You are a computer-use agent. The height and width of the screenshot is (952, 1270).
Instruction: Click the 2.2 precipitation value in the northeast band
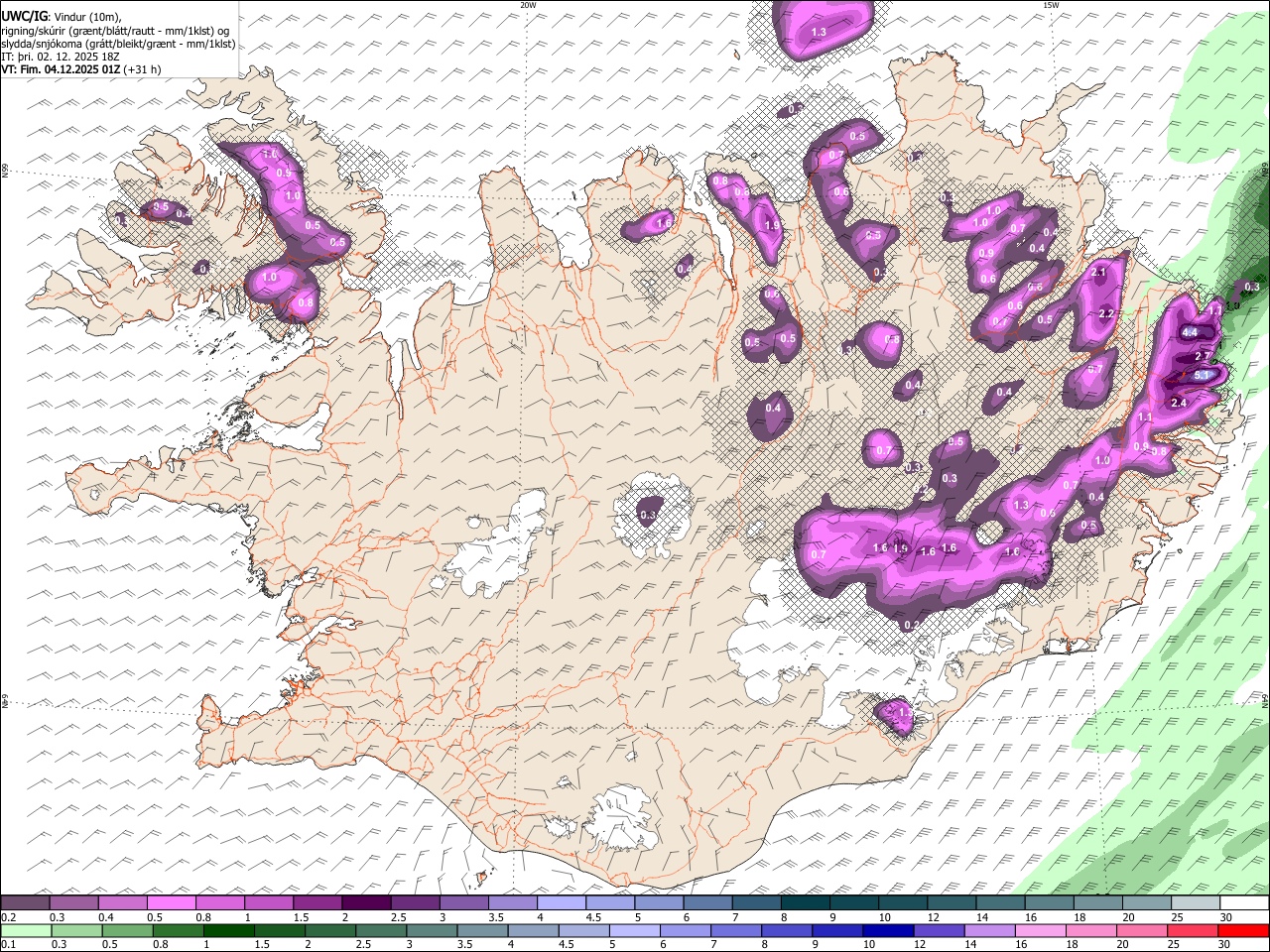point(1107,313)
